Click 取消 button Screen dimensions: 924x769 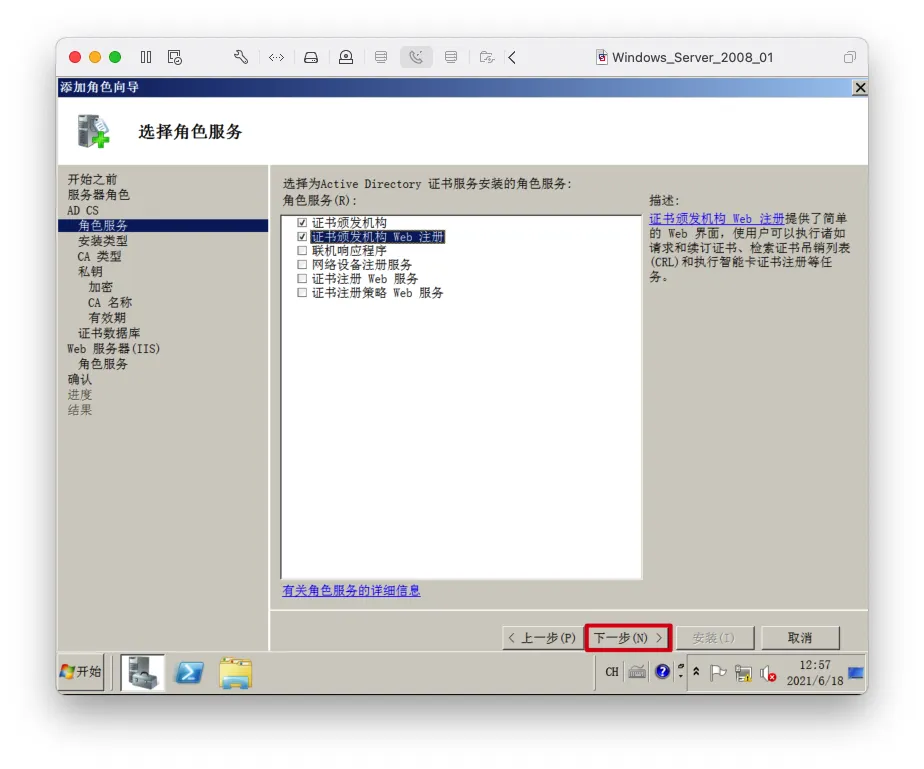click(800, 638)
